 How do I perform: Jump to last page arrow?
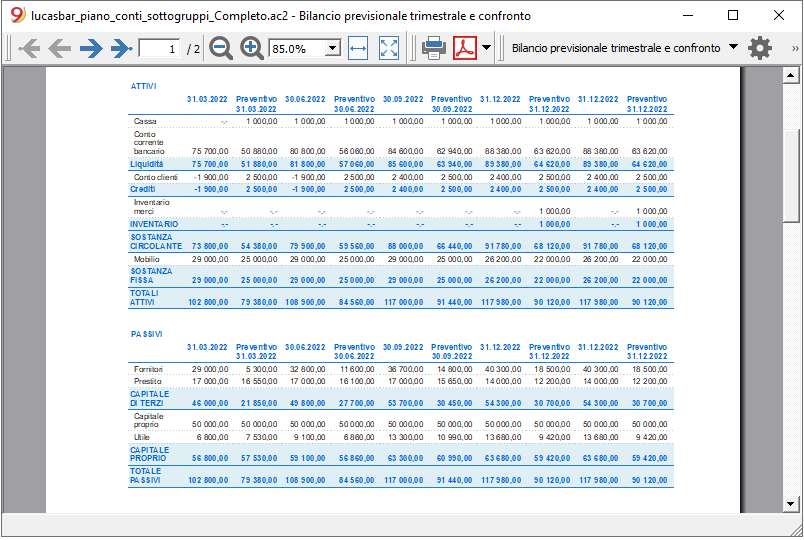pos(122,49)
